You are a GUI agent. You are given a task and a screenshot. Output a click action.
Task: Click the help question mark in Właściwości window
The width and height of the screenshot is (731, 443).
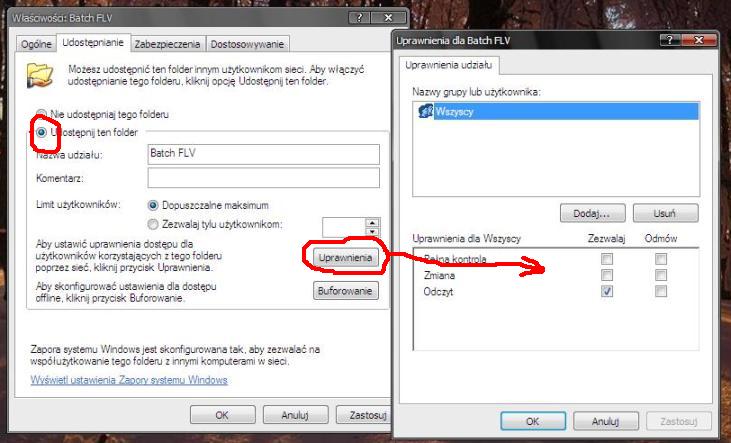click(359, 18)
